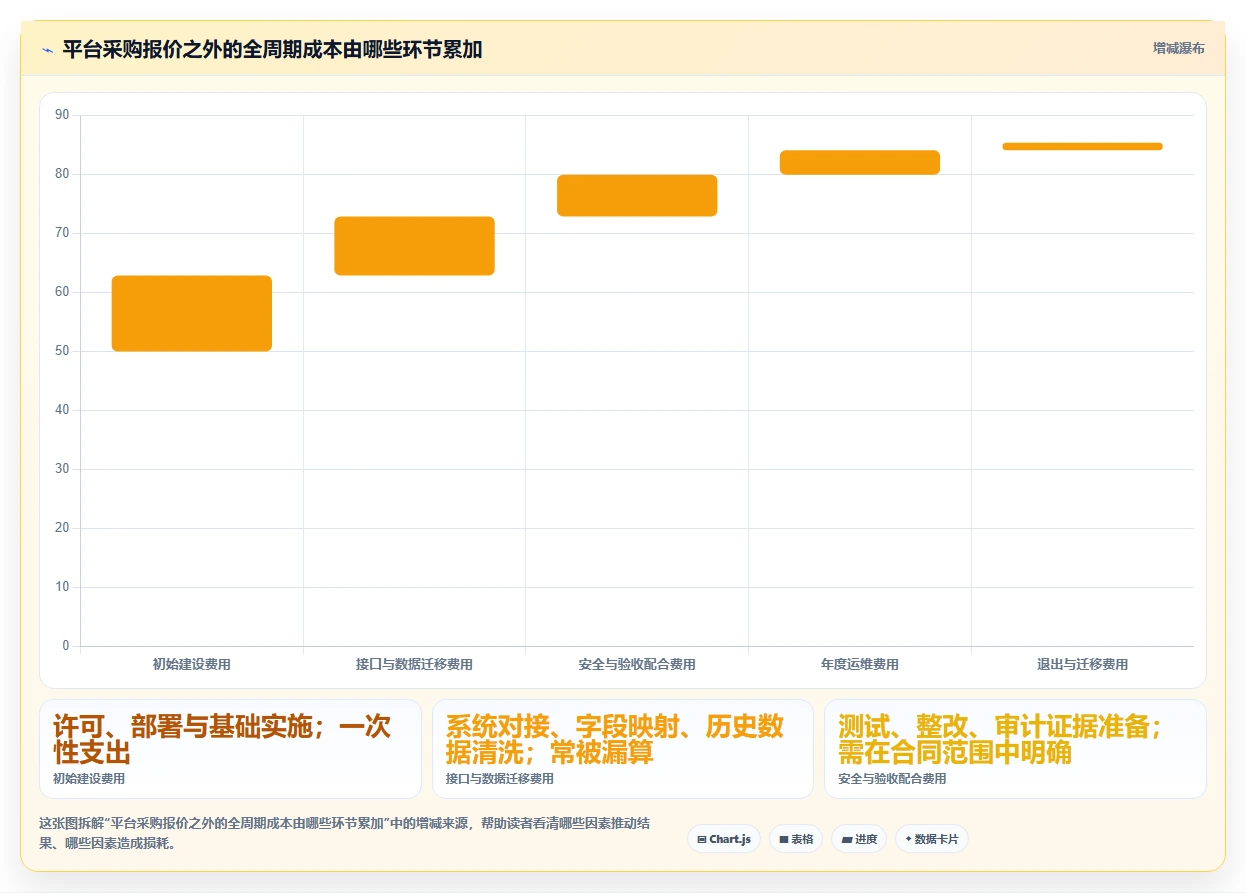1246x893 pixels.
Task: Click the 接口与数据迁移费用 x-axis label
Action: coord(414,664)
